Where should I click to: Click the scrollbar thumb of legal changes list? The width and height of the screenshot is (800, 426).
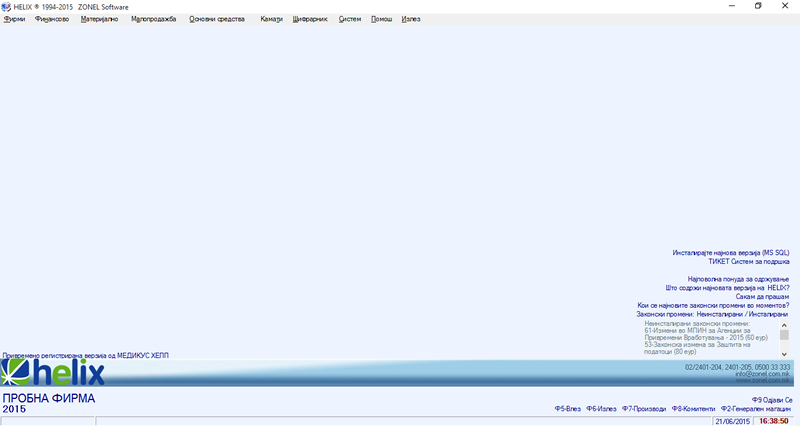click(784, 335)
